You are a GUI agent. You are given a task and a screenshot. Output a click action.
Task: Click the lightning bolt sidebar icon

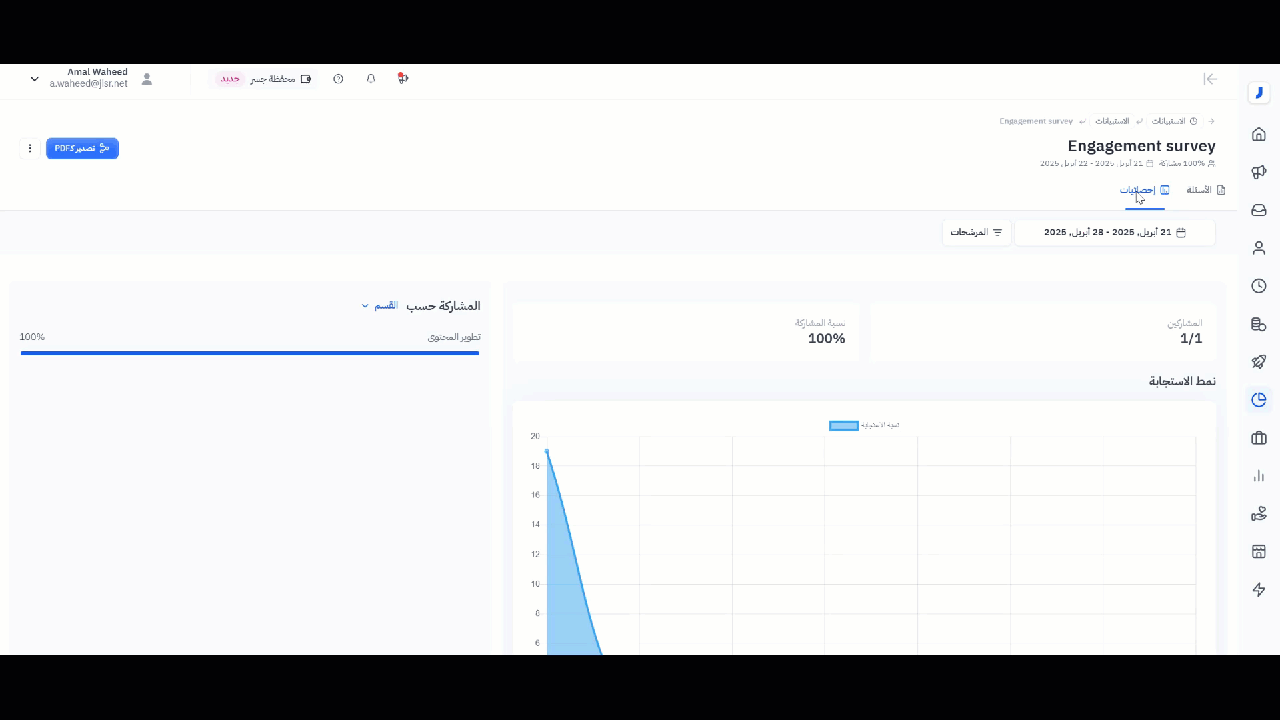point(1259,590)
